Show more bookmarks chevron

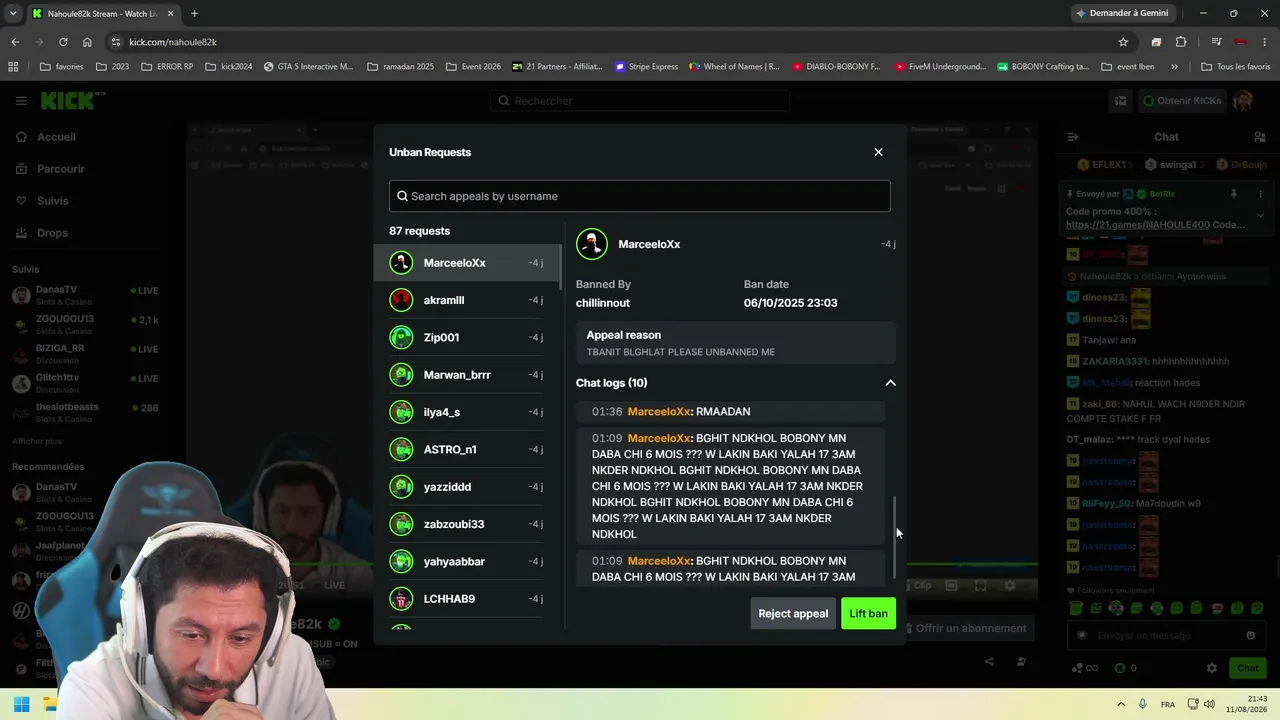pyautogui.click(x=1174, y=67)
